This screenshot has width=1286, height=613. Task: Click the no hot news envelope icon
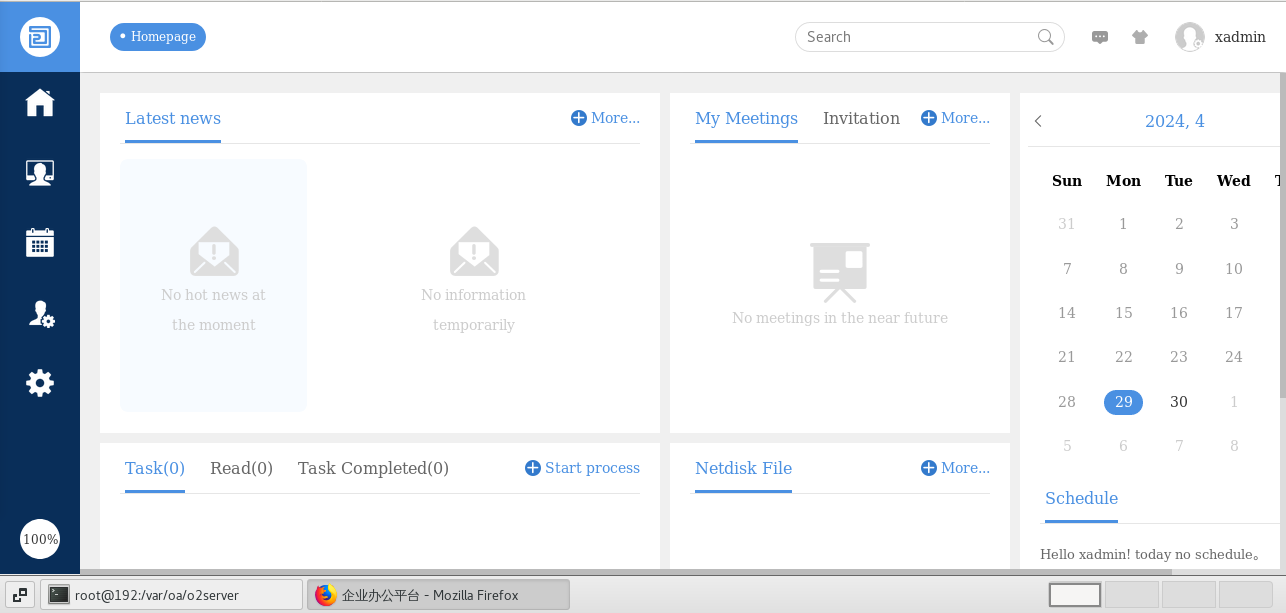214,251
